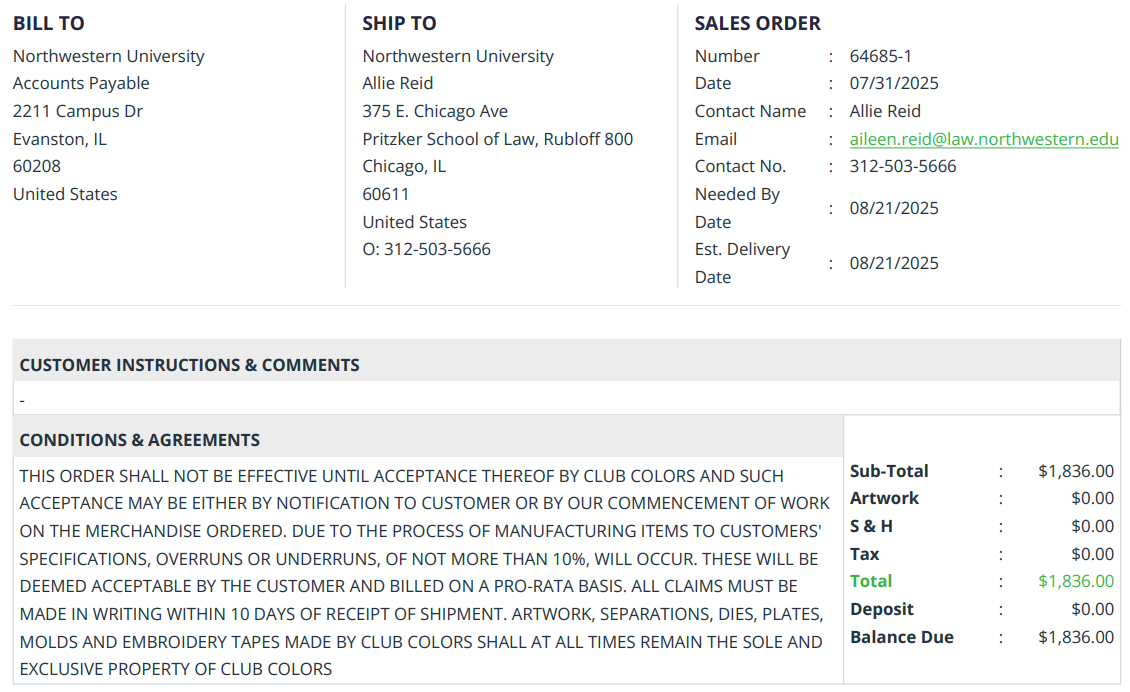The height and width of the screenshot is (692, 1130).
Task: Click the Balance Due label
Action: click(901, 637)
